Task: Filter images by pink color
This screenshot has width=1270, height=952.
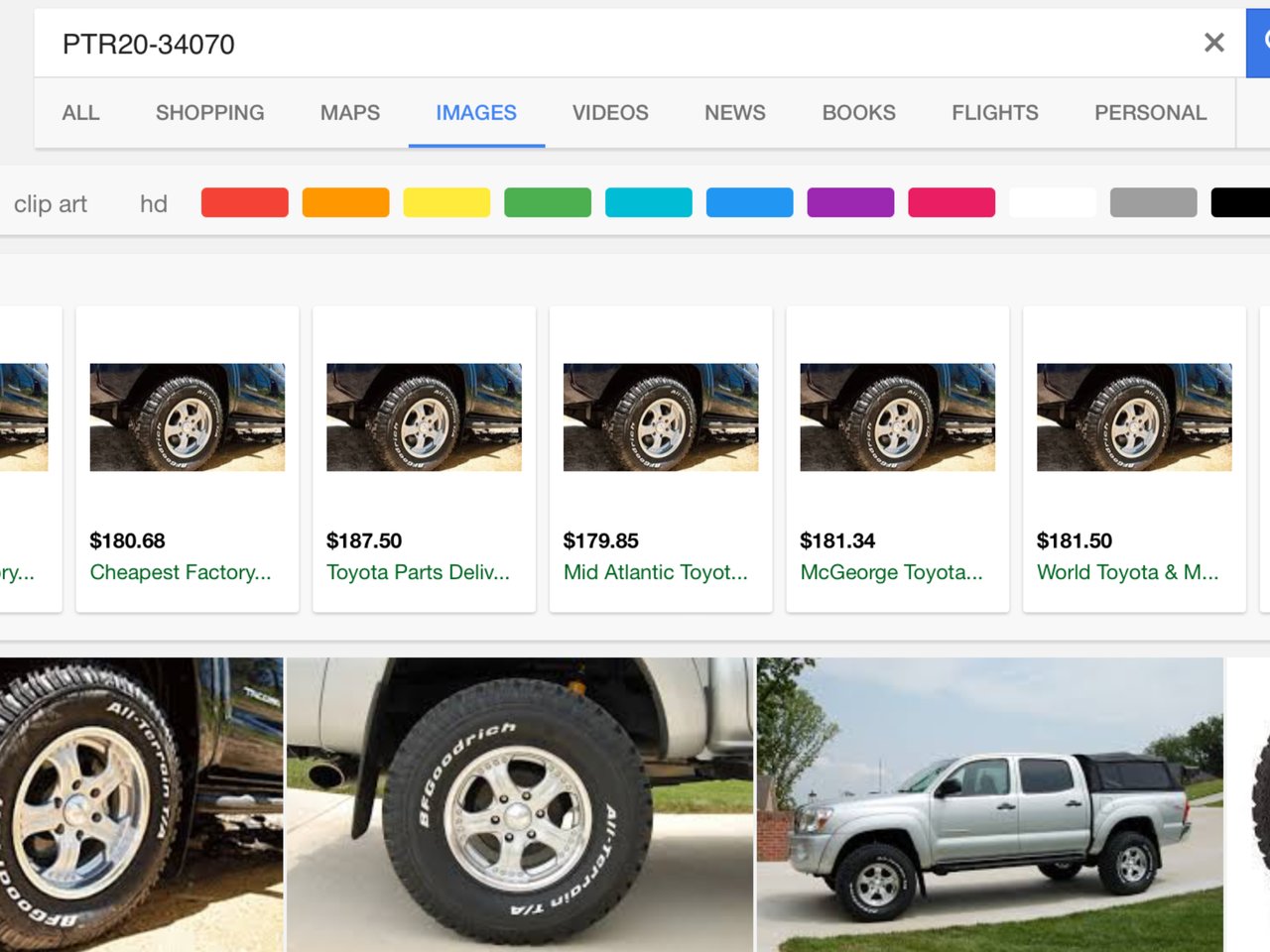Action: 952,202
